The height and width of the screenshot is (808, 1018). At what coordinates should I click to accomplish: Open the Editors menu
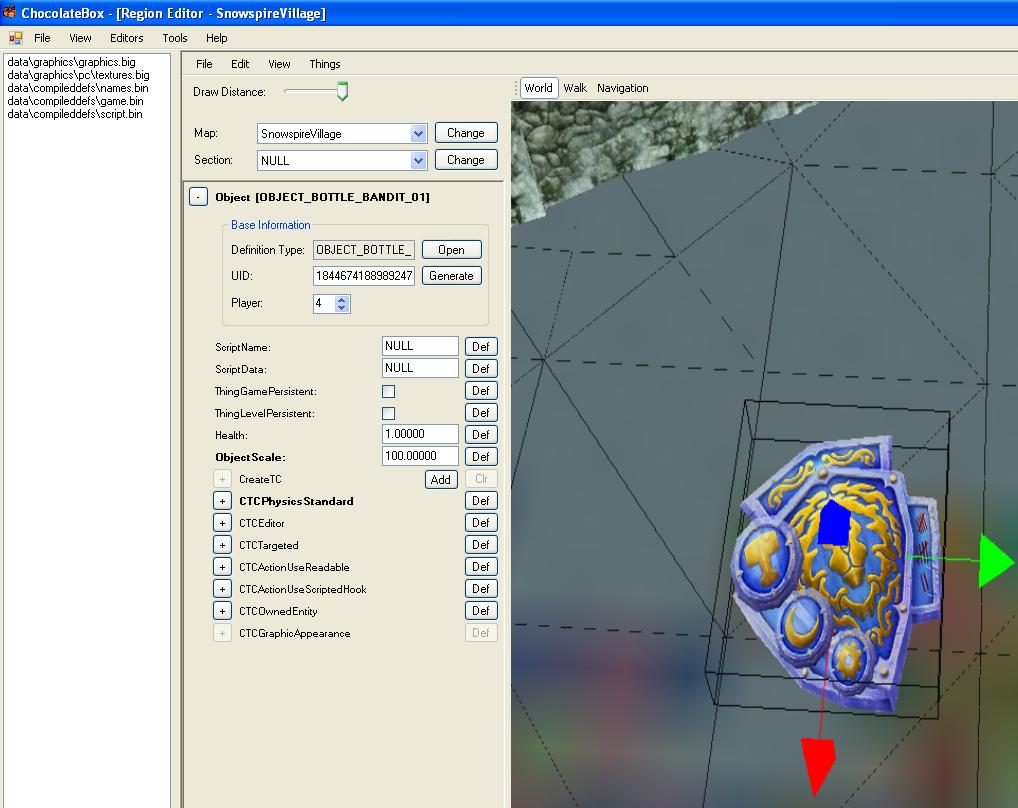coord(127,38)
